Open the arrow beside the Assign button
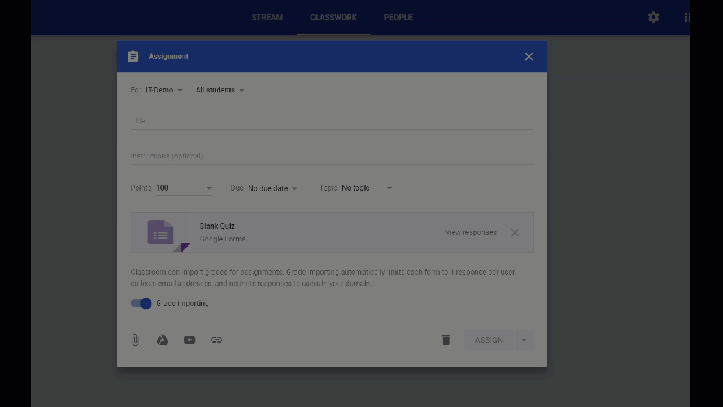 point(524,340)
